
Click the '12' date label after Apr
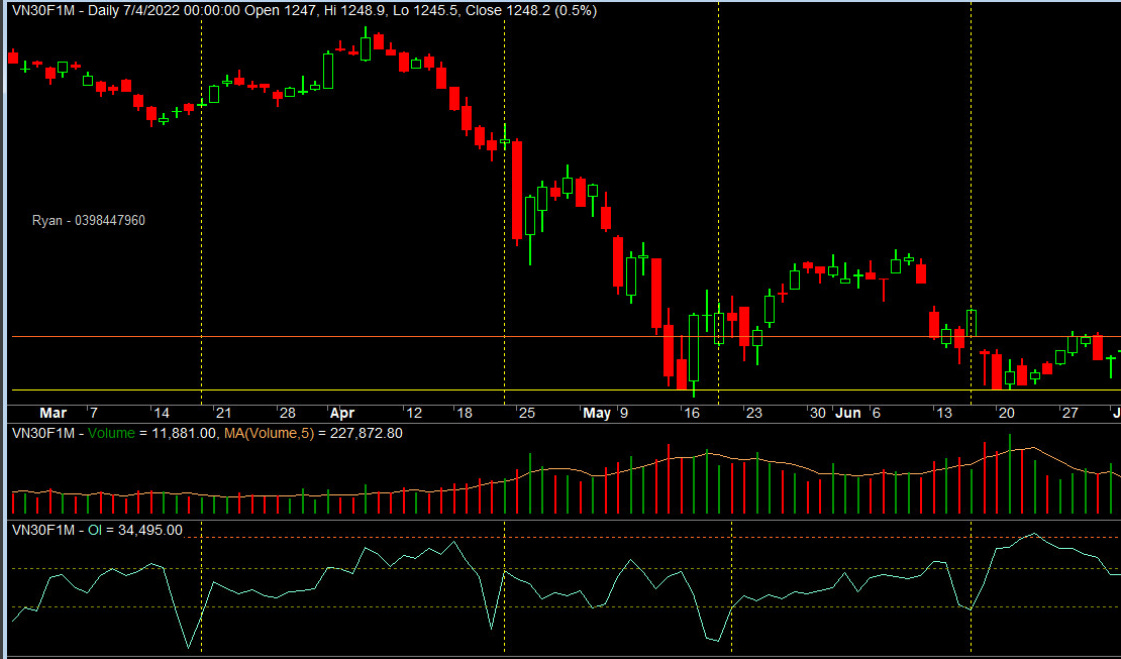coord(414,413)
